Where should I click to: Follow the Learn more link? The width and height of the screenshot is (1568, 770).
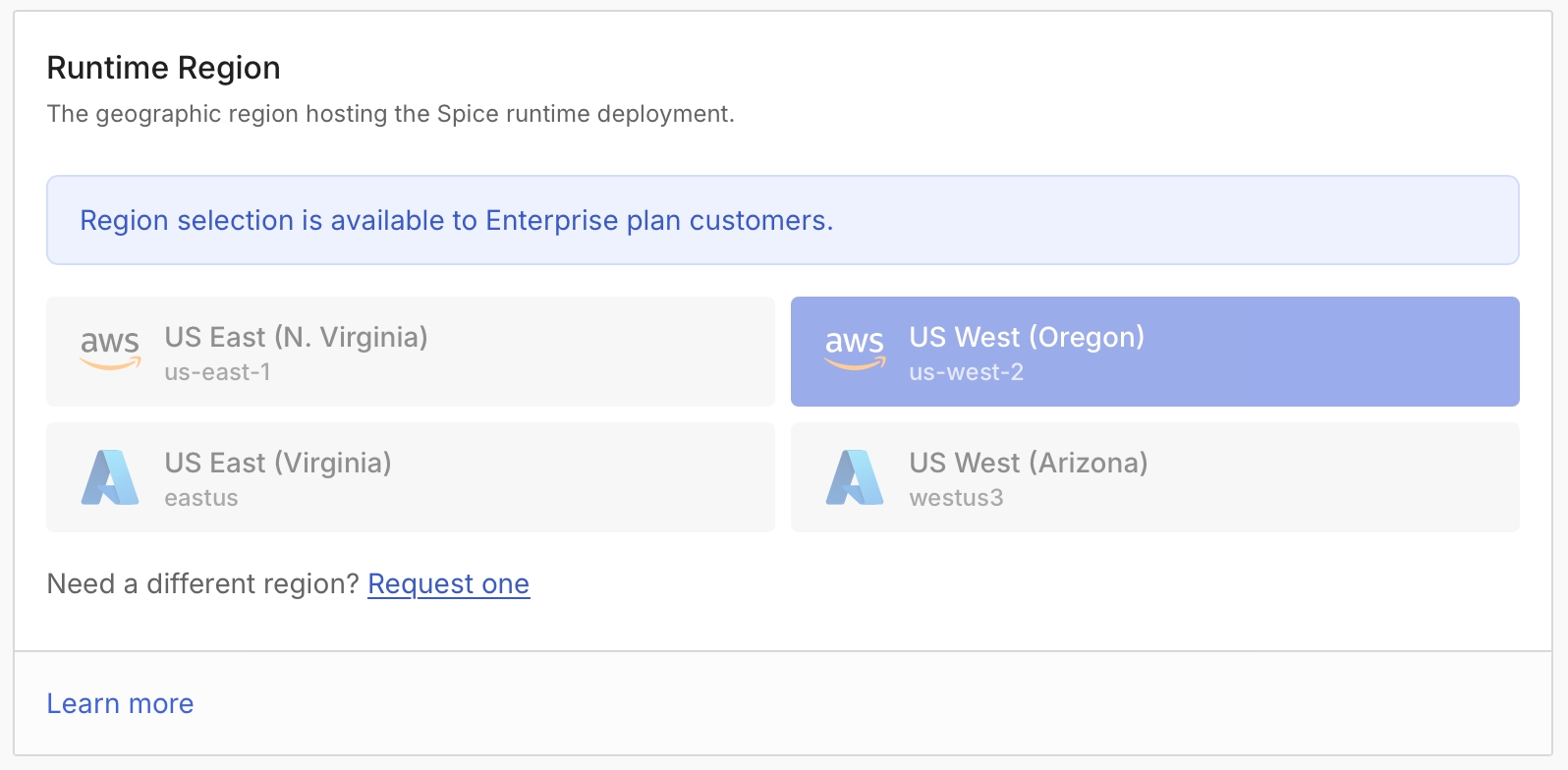(120, 704)
